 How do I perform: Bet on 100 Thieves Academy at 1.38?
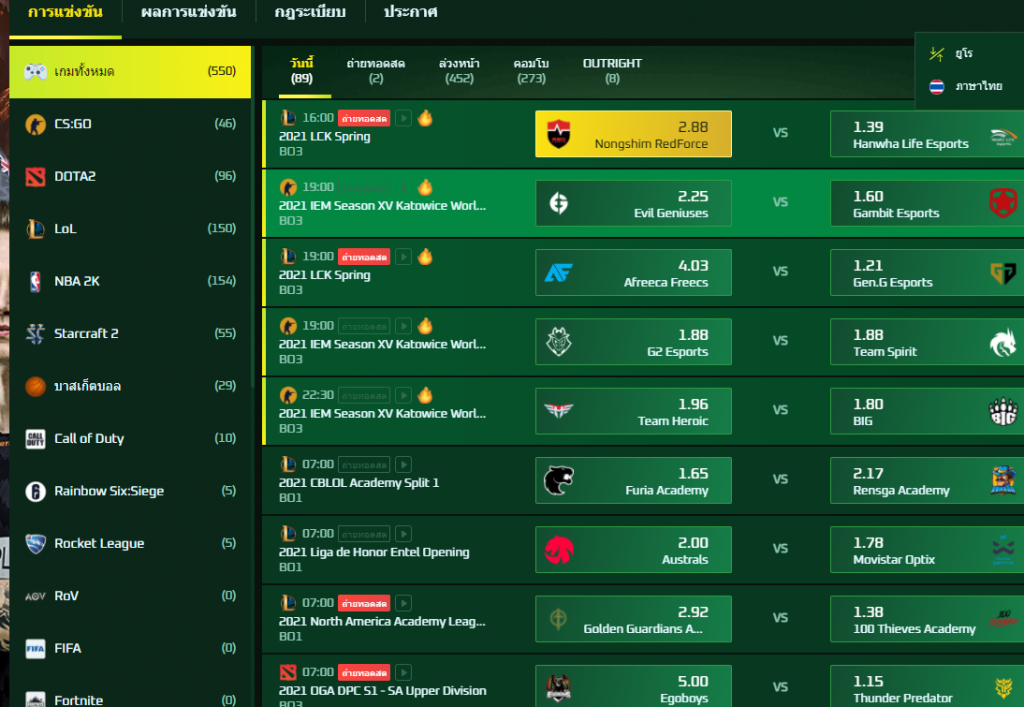[927, 619]
